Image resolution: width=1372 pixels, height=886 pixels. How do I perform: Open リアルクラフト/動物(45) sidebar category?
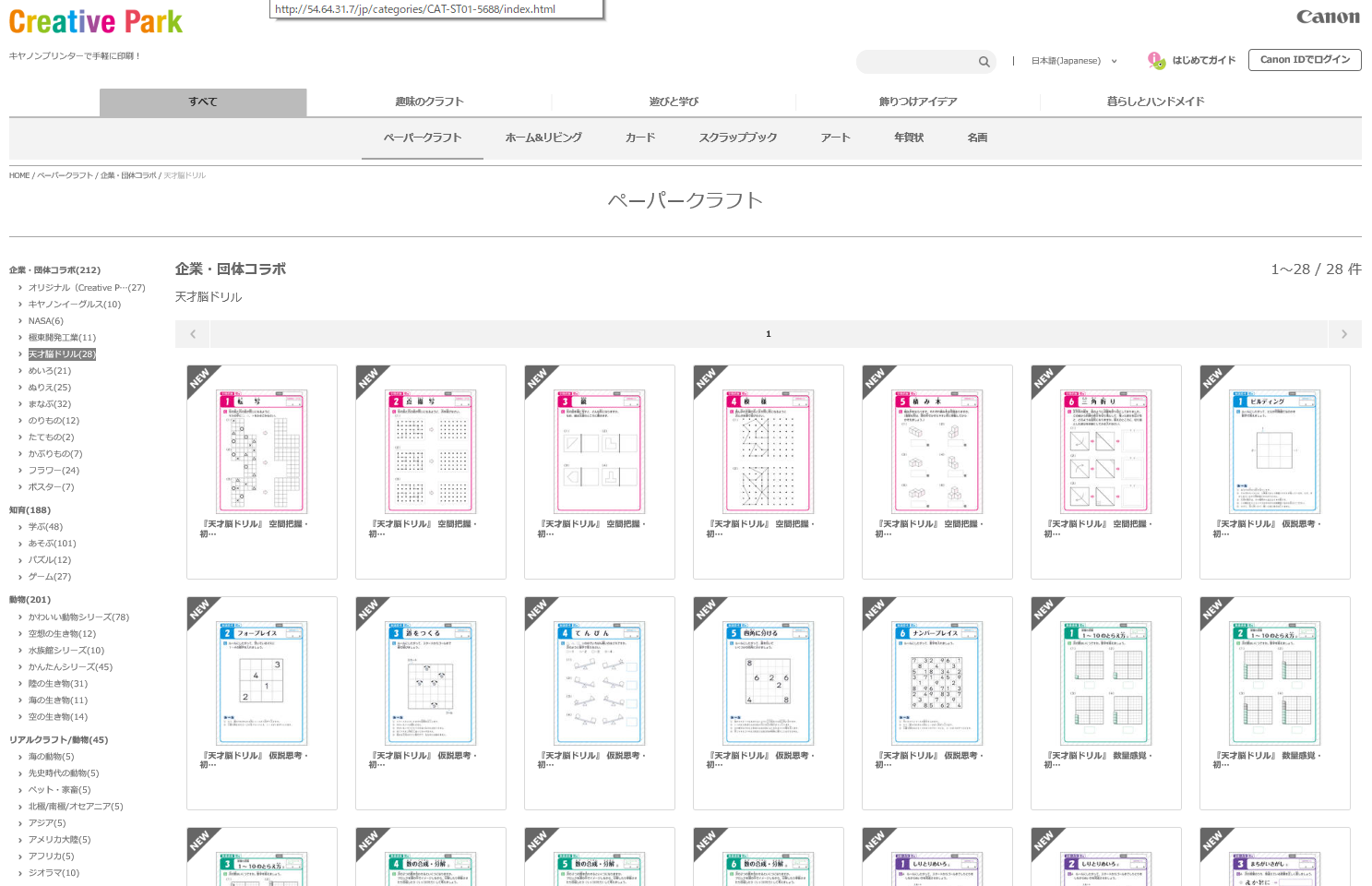coord(58,740)
